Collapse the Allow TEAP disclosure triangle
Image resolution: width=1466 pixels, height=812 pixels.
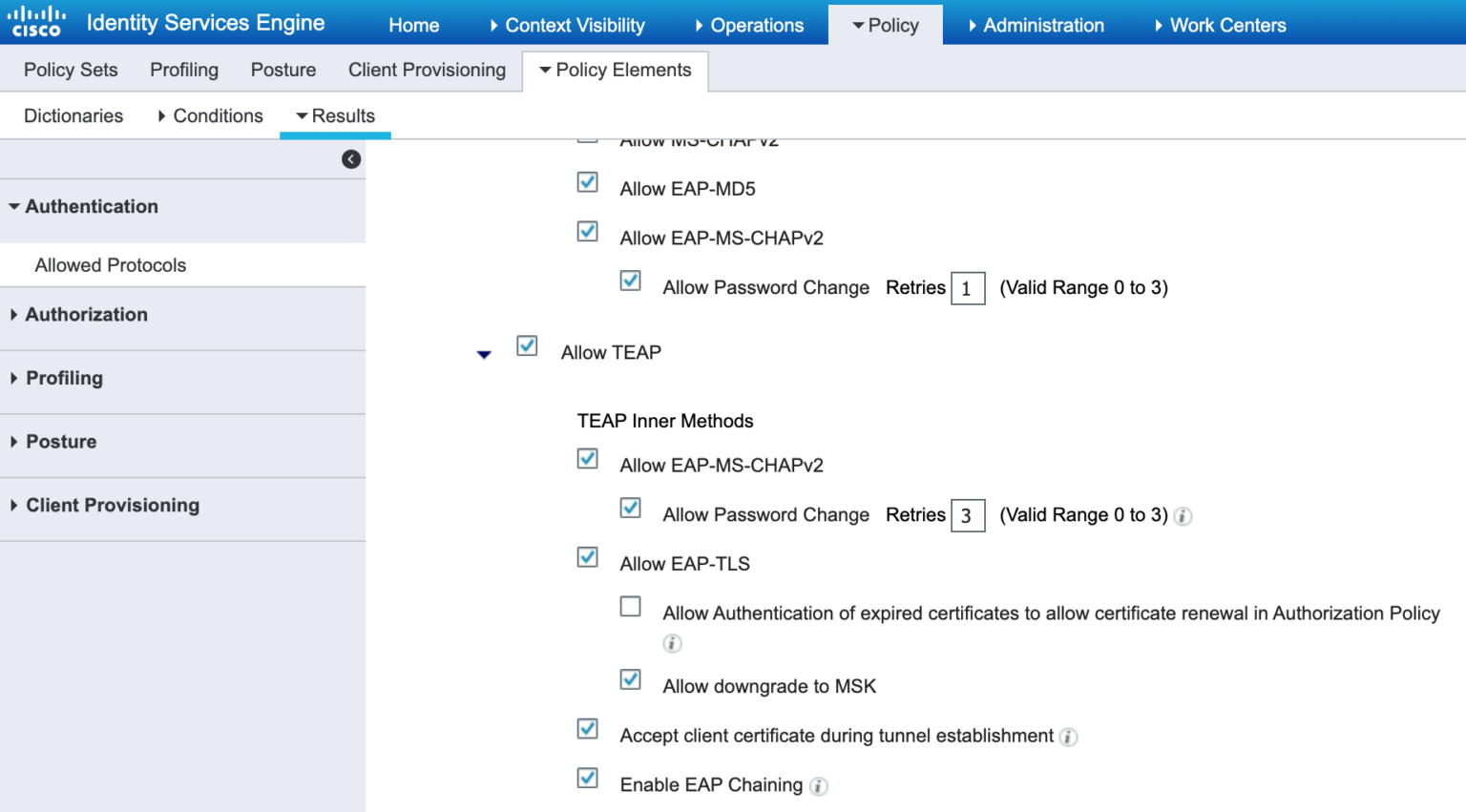point(484,354)
